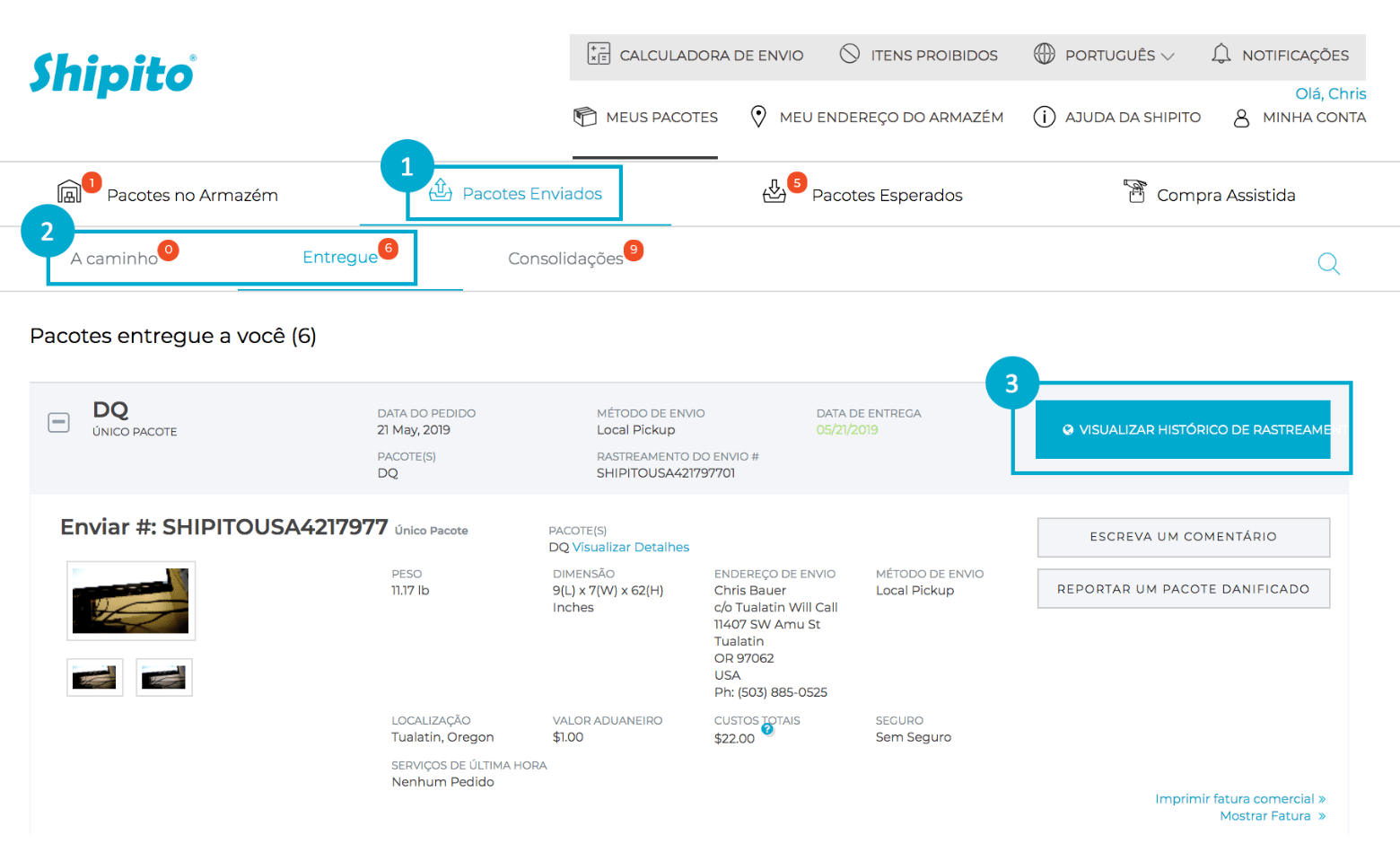Collapse the DQ package row
1400x853 pixels.
click(x=58, y=422)
